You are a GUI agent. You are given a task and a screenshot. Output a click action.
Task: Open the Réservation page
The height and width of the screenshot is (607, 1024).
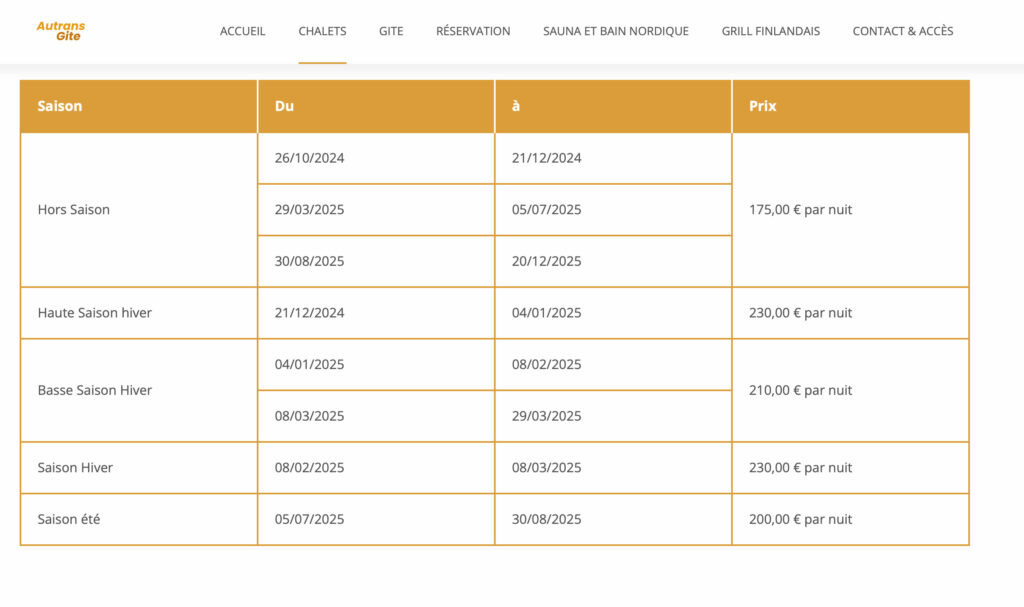tap(473, 31)
